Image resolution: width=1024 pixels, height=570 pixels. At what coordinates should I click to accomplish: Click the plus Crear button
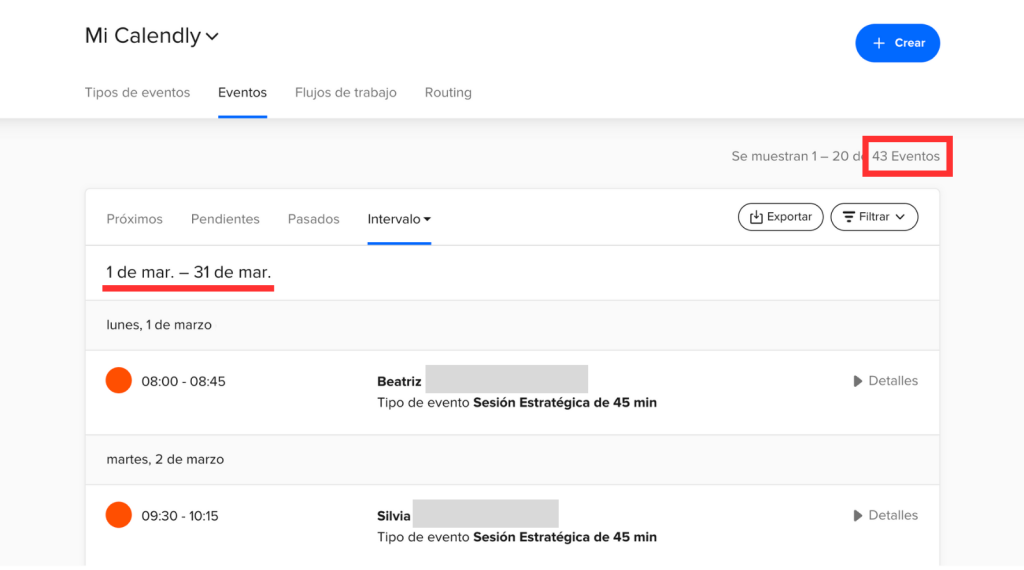click(897, 43)
